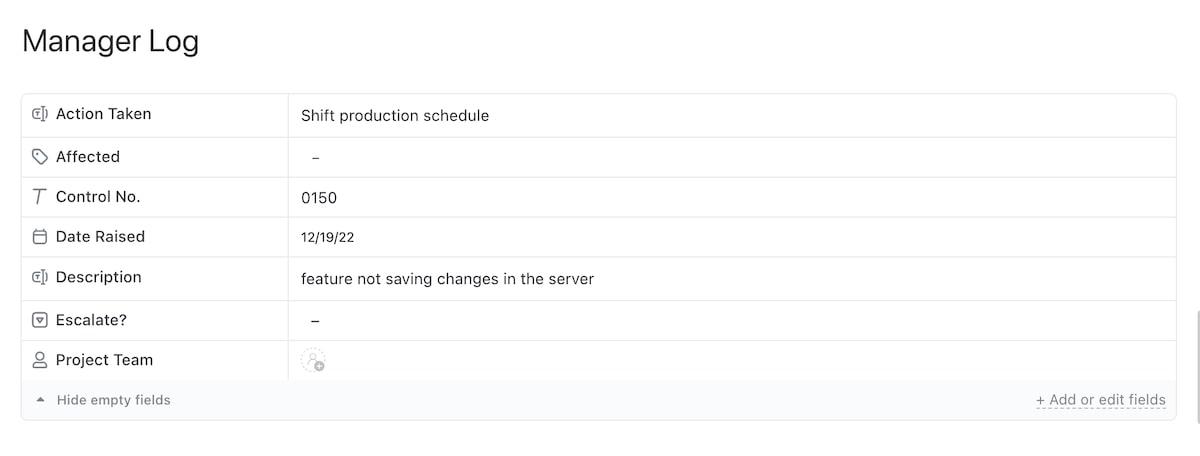Screen dimensions: 1200x456
Task: Open the Affected tags selector
Action: click(315, 158)
